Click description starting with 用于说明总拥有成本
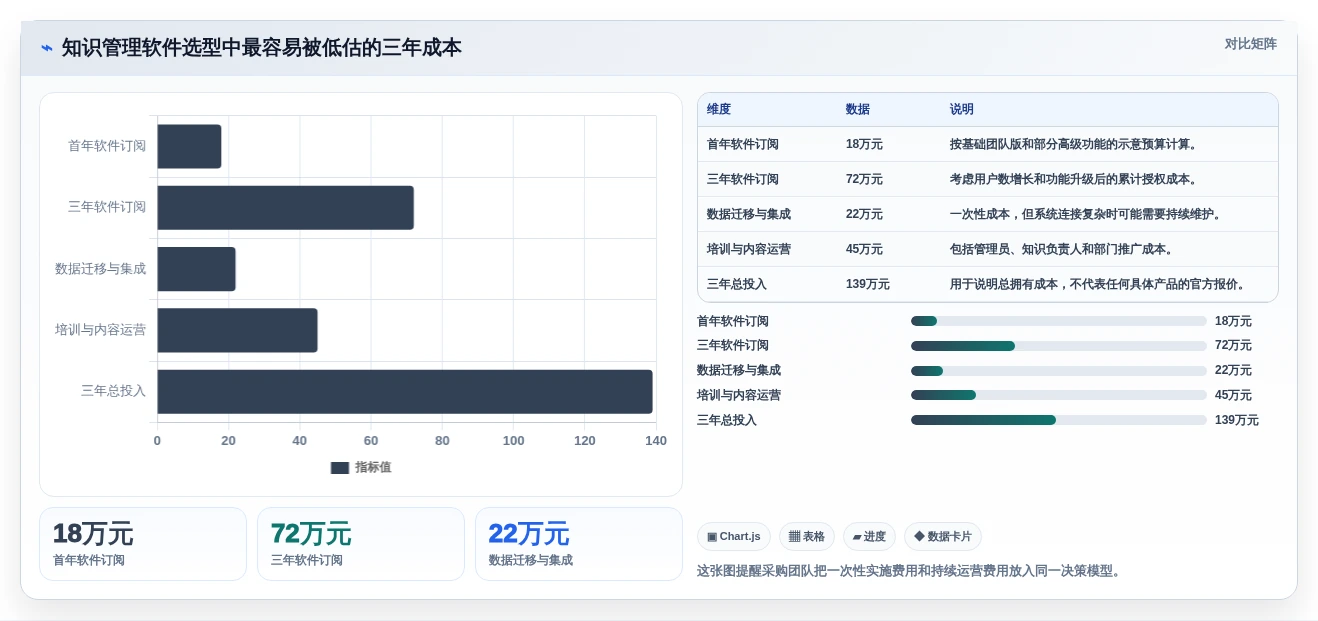The image size is (1318, 621). click(1100, 284)
